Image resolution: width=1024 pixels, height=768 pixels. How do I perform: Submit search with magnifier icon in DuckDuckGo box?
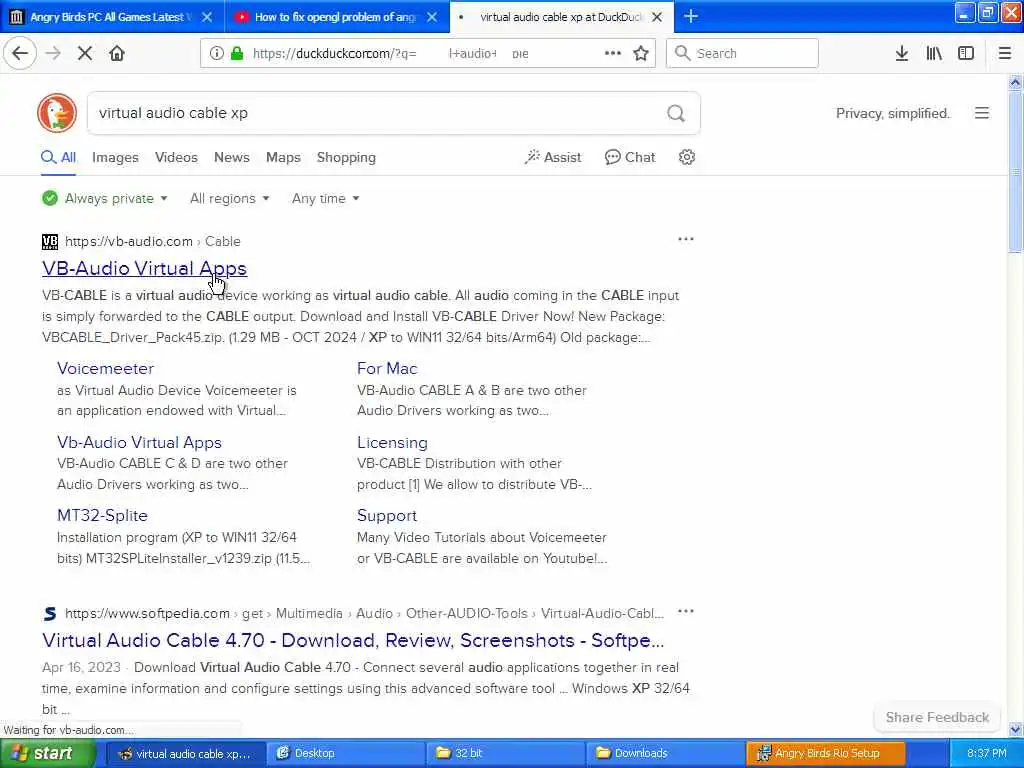coord(676,114)
